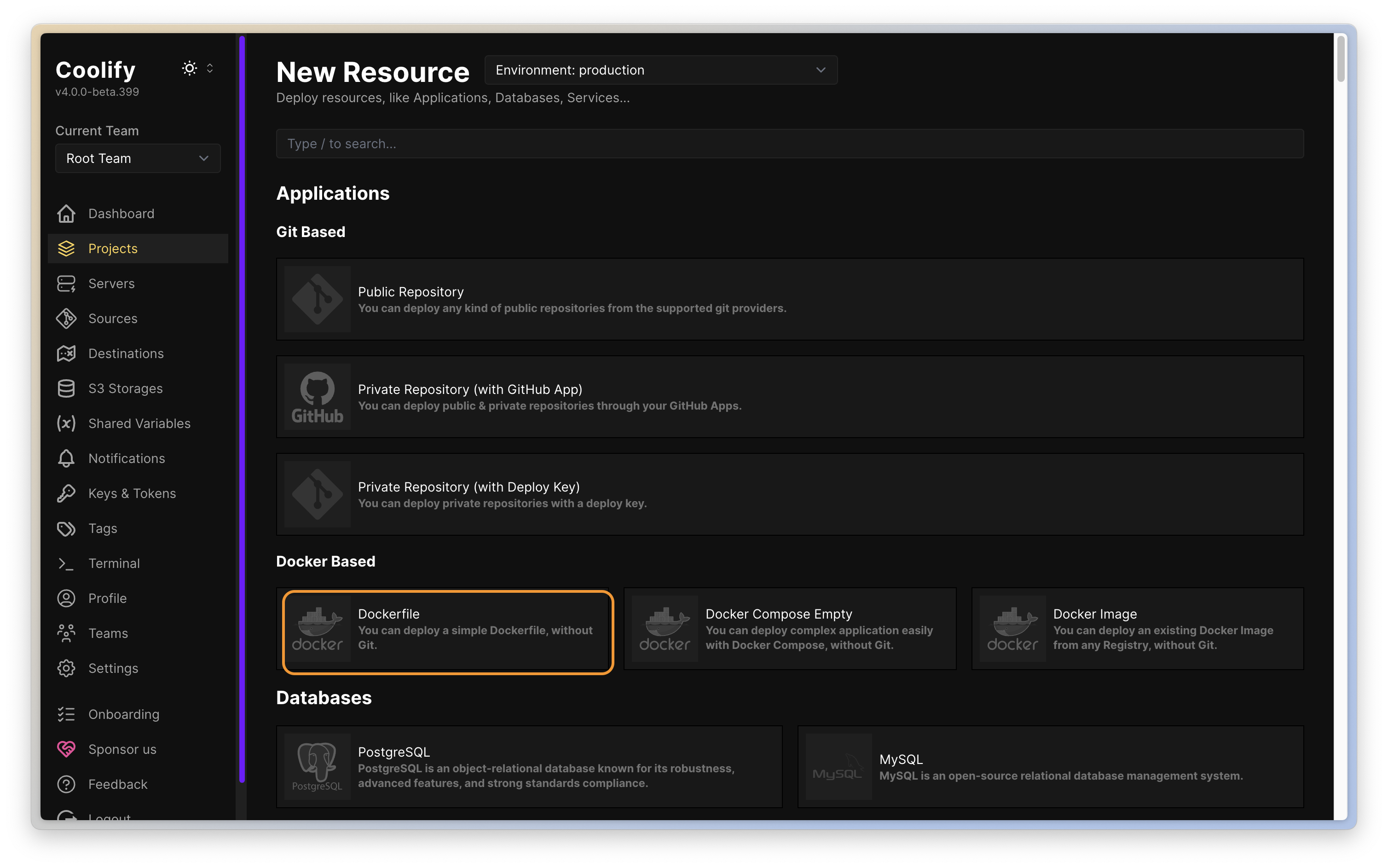Go to Projects in sidebar menu
The image size is (1388, 868).
(x=113, y=249)
